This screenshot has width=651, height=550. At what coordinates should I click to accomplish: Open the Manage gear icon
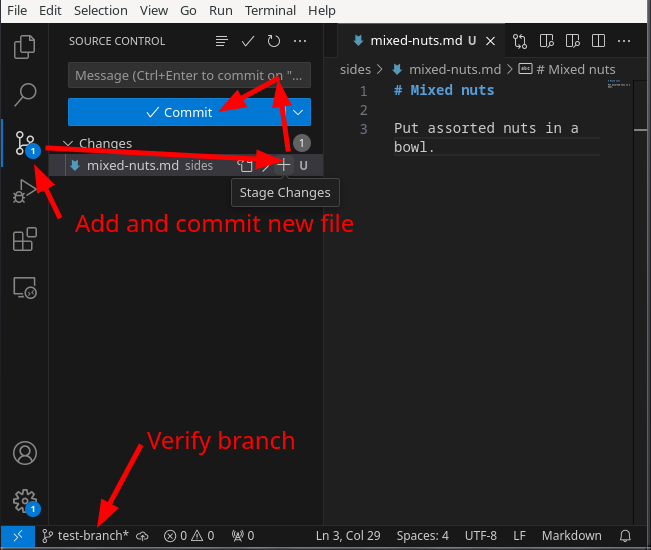[24, 501]
